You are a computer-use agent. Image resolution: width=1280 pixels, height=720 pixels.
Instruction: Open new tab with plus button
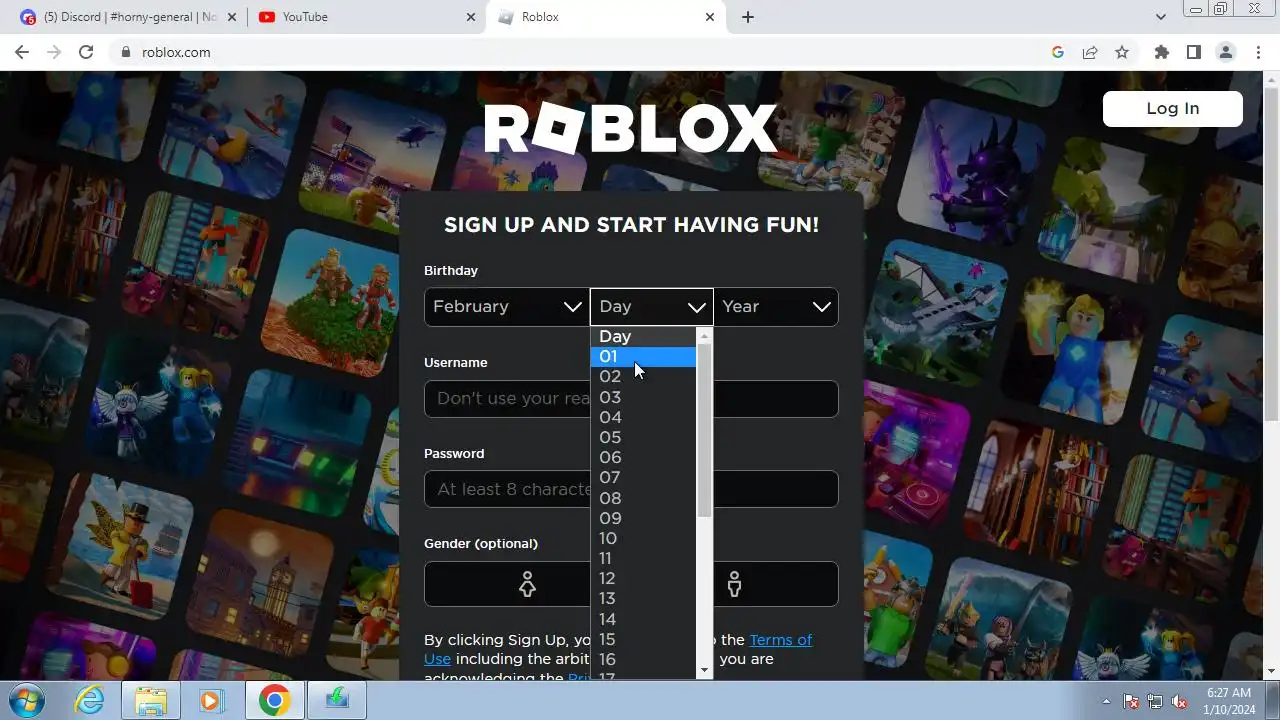[747, 17]
